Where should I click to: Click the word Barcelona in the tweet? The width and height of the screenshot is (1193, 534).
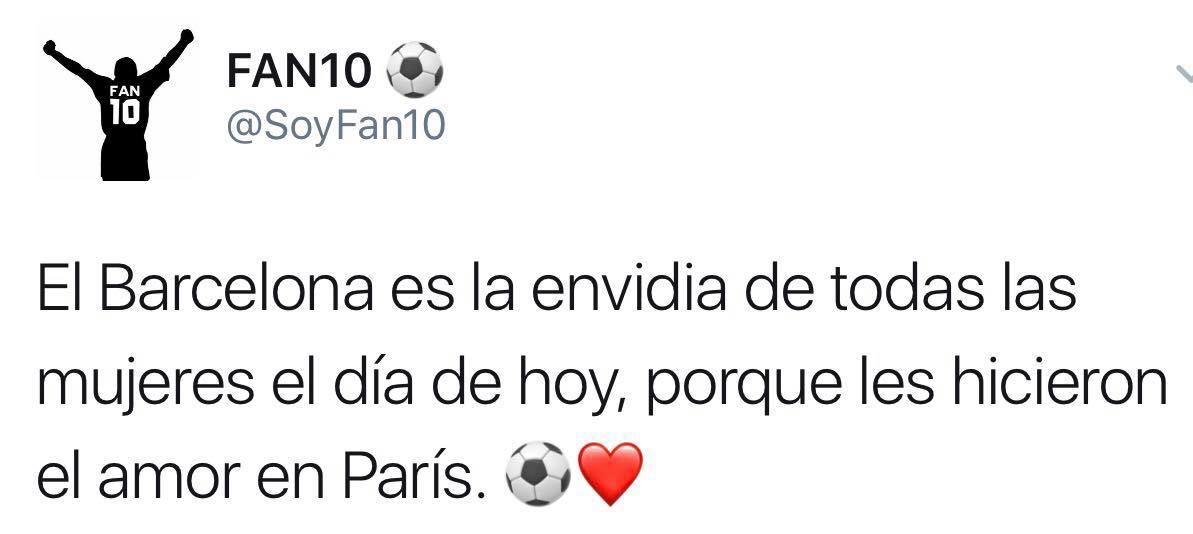237,290
